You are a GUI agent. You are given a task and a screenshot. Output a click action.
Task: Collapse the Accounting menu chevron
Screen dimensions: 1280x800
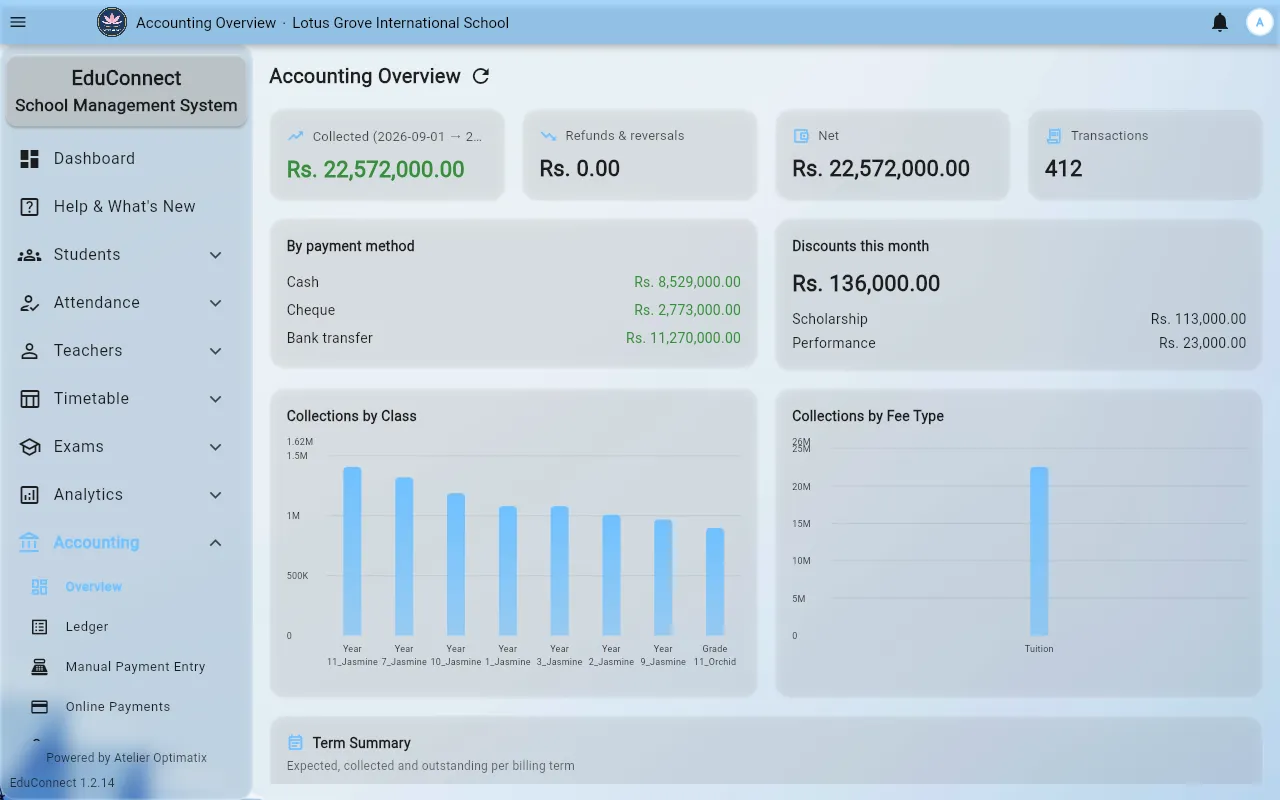(x=215, y=542)
